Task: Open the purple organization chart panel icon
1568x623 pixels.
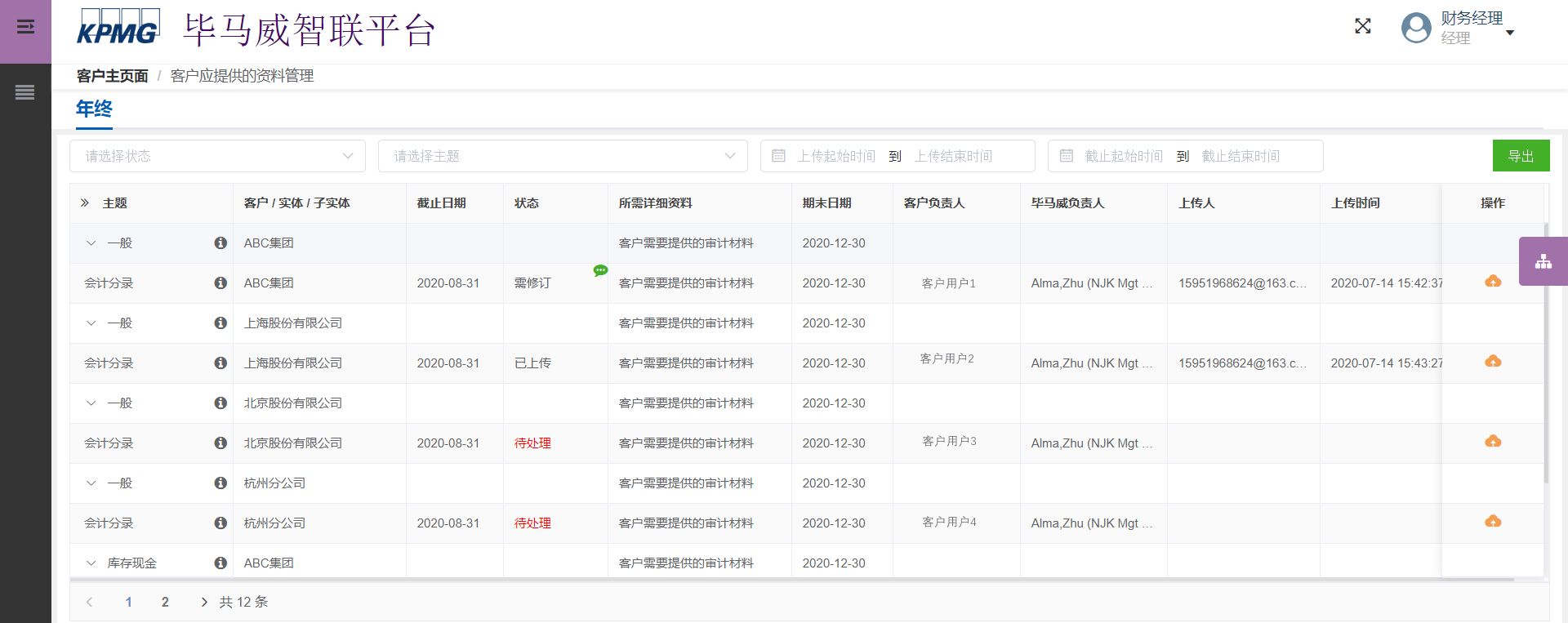Action: [x=1543, y=261]
